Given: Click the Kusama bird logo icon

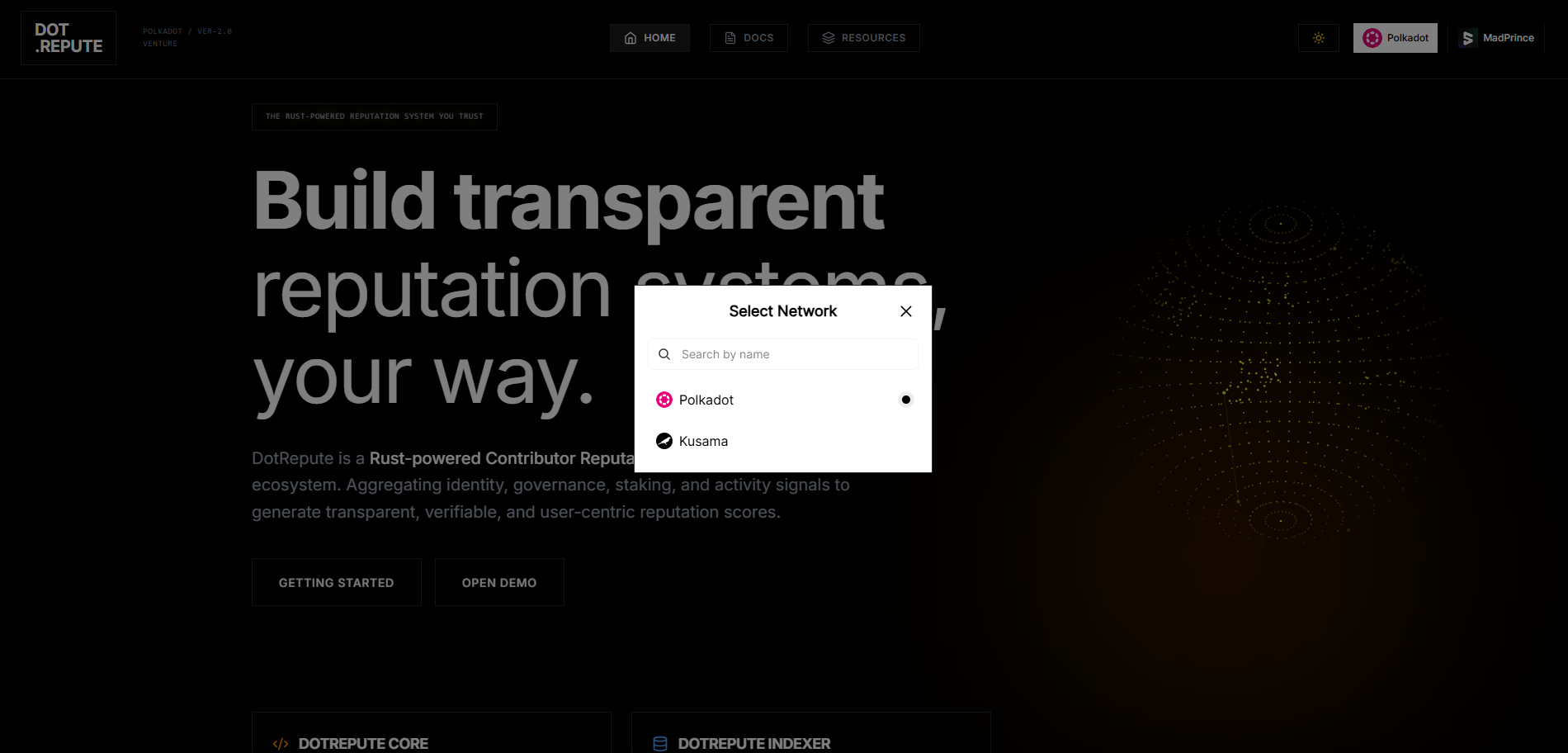Looking at the screenshot, I should pyautogui.click(x=664, y=441).
